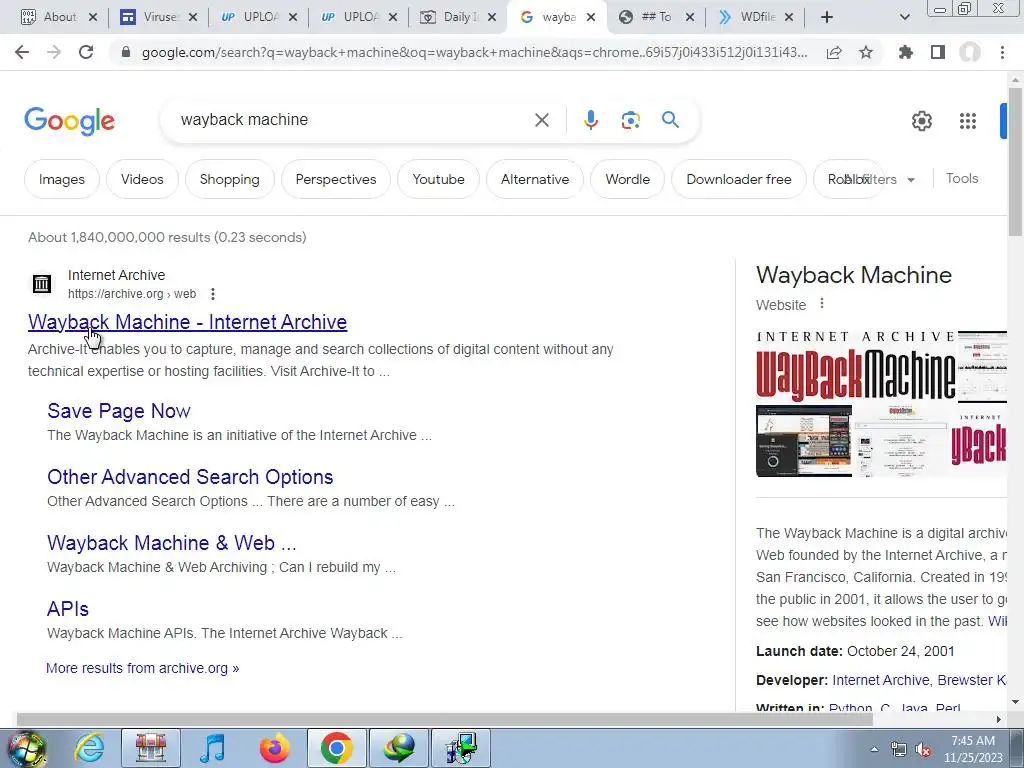
Task: Click the Chrome taskbar icon
Action: pyautogui.click(x=336, y=748)
